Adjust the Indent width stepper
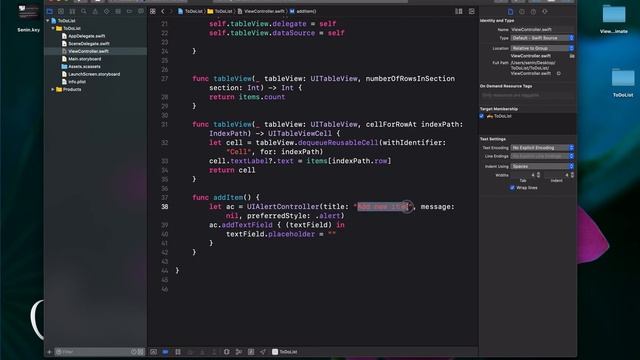The image size is (640, 360). tap(572, 175)
